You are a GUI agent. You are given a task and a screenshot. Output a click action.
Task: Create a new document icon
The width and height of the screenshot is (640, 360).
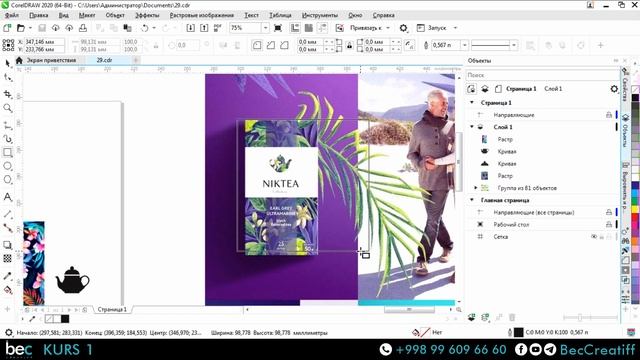click(x=7, y=28)
